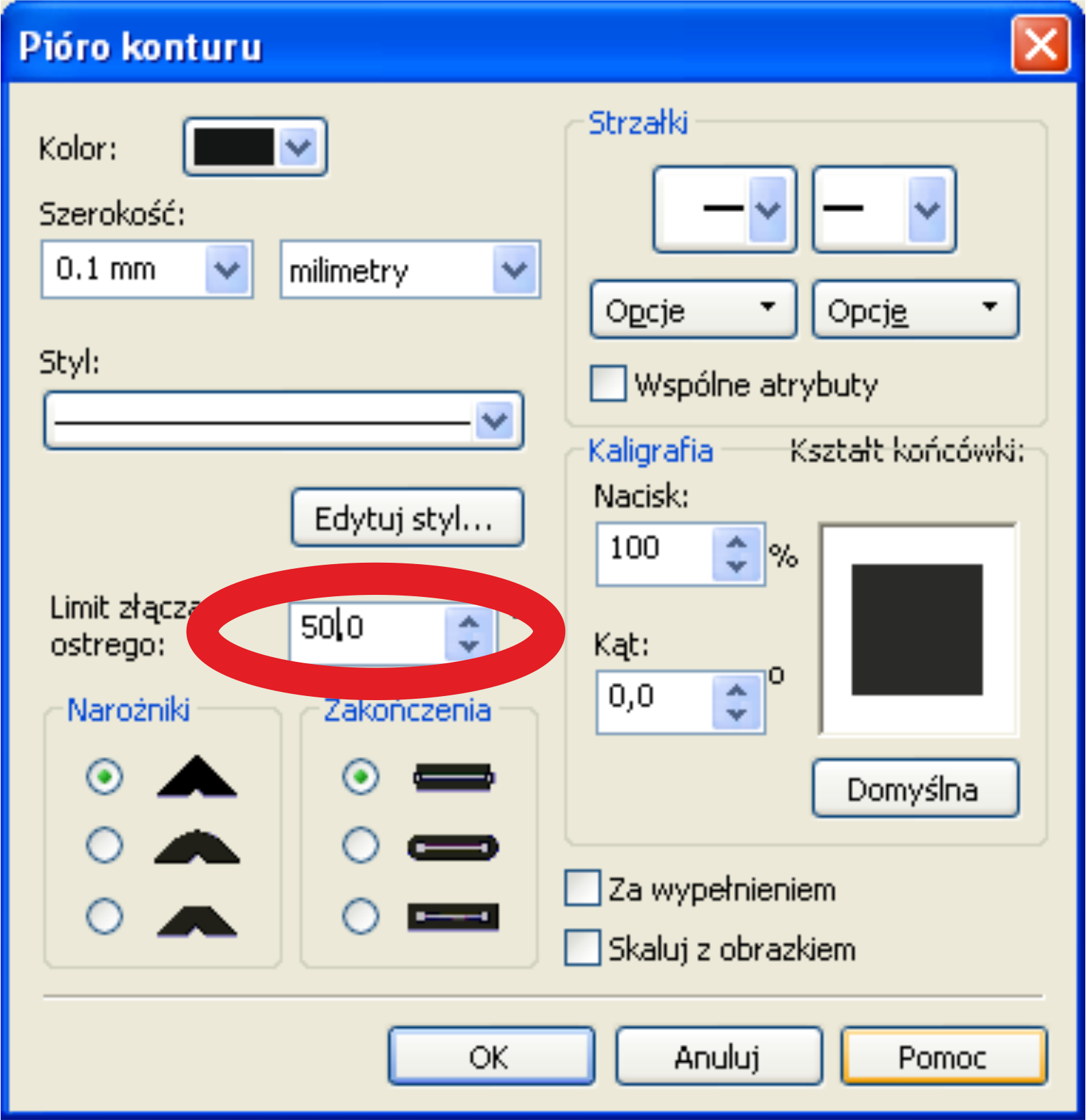
Task: Select the beveled corner radio option
Action: (x=105, y=916)
